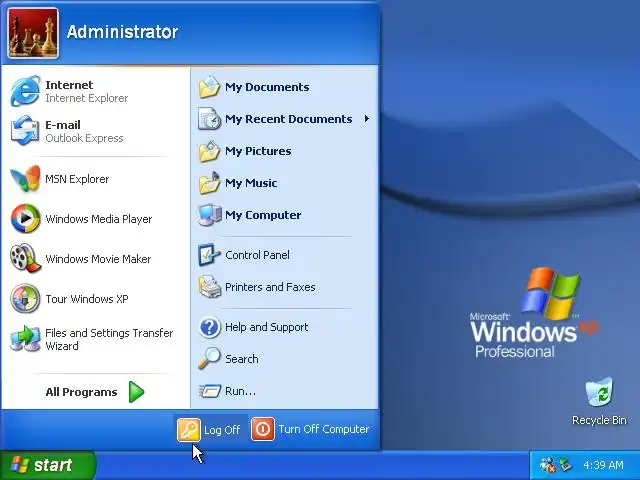Click the 'Recycle Bin' desktop label
Viewport: 640px width, 480px height.
click(599, 420)
